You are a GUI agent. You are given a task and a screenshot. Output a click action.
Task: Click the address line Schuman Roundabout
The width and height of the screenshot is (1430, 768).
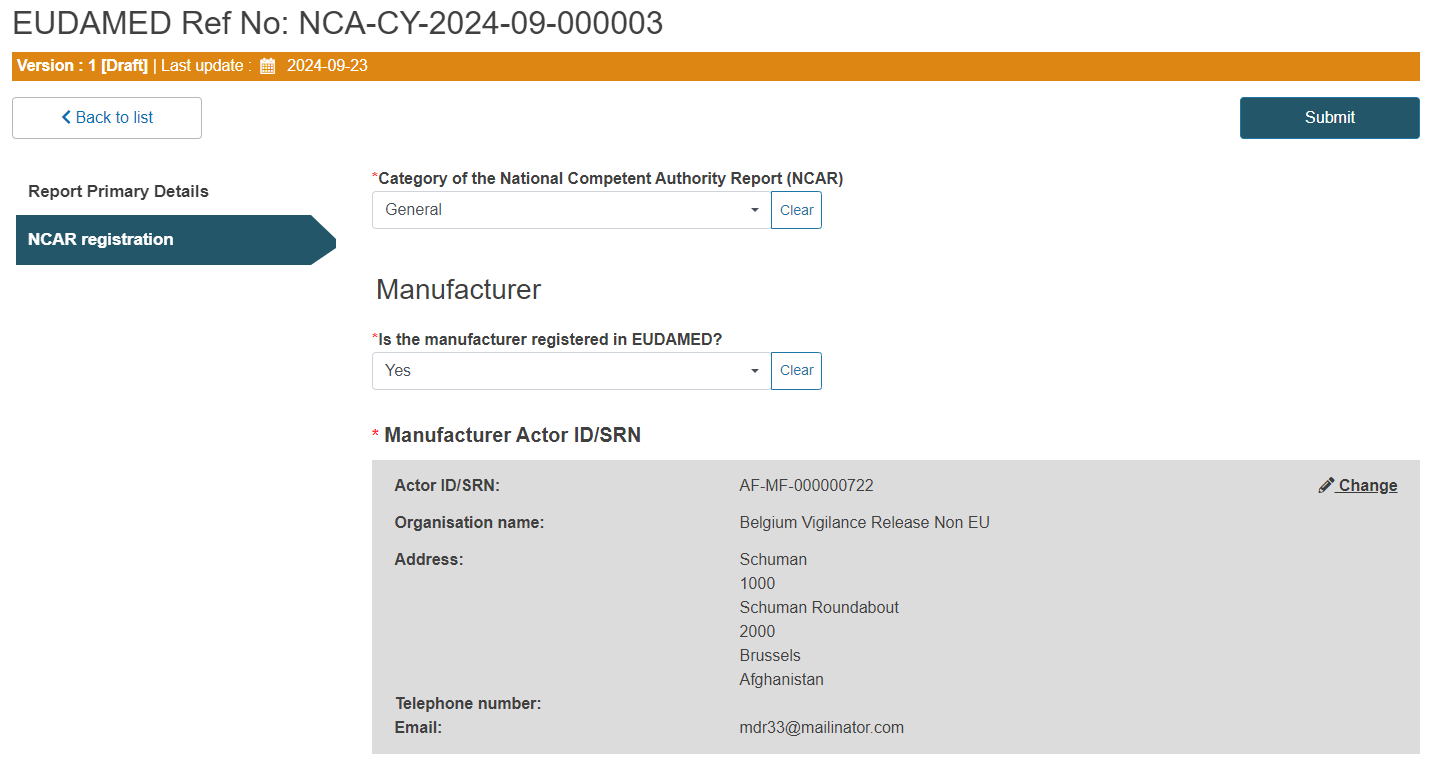pos(819,607)
